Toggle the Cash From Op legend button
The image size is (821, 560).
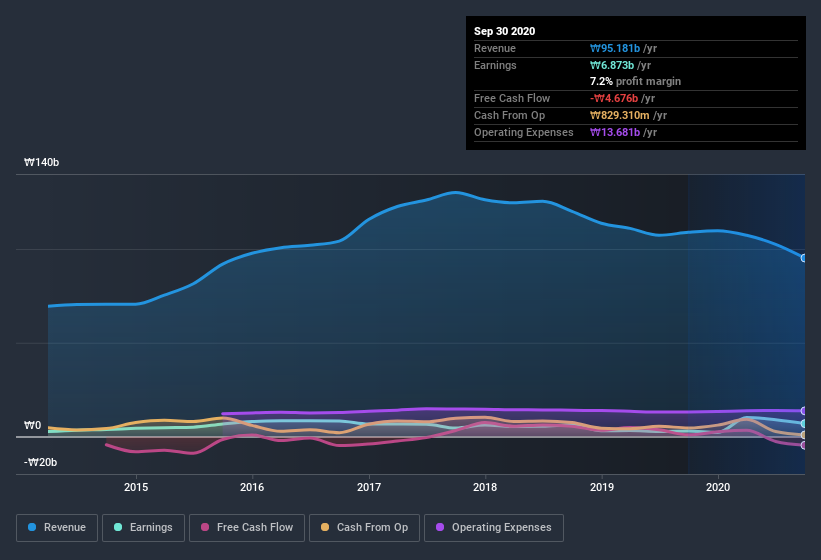tap(364, 528)
